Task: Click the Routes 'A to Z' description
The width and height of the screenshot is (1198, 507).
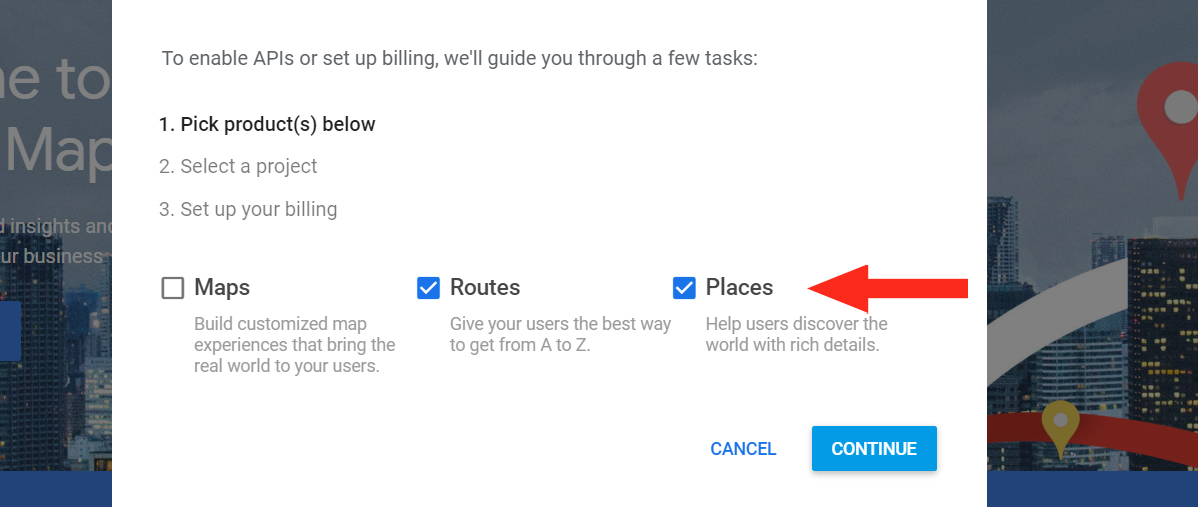Action: click(560, 335)
